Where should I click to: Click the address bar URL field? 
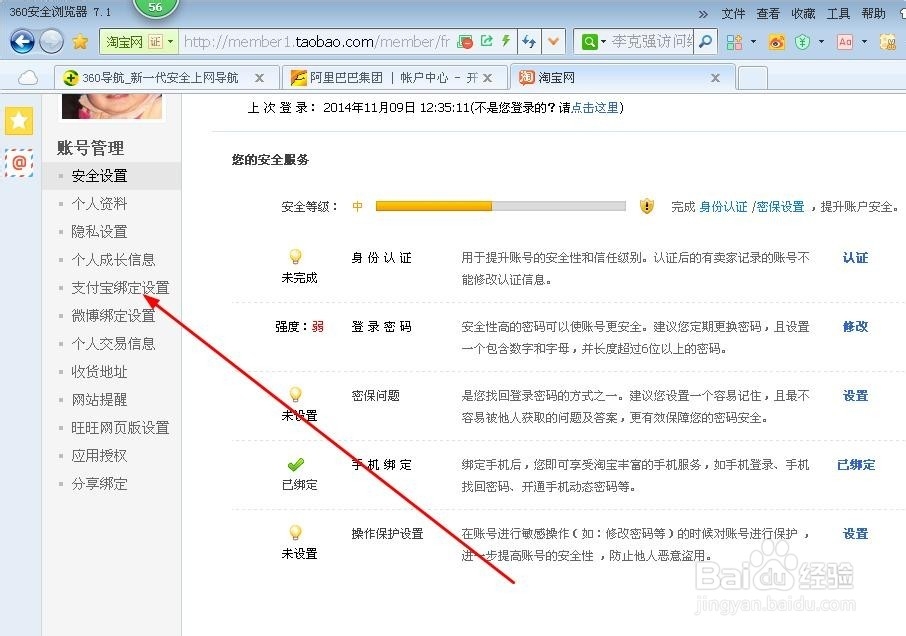316,42
